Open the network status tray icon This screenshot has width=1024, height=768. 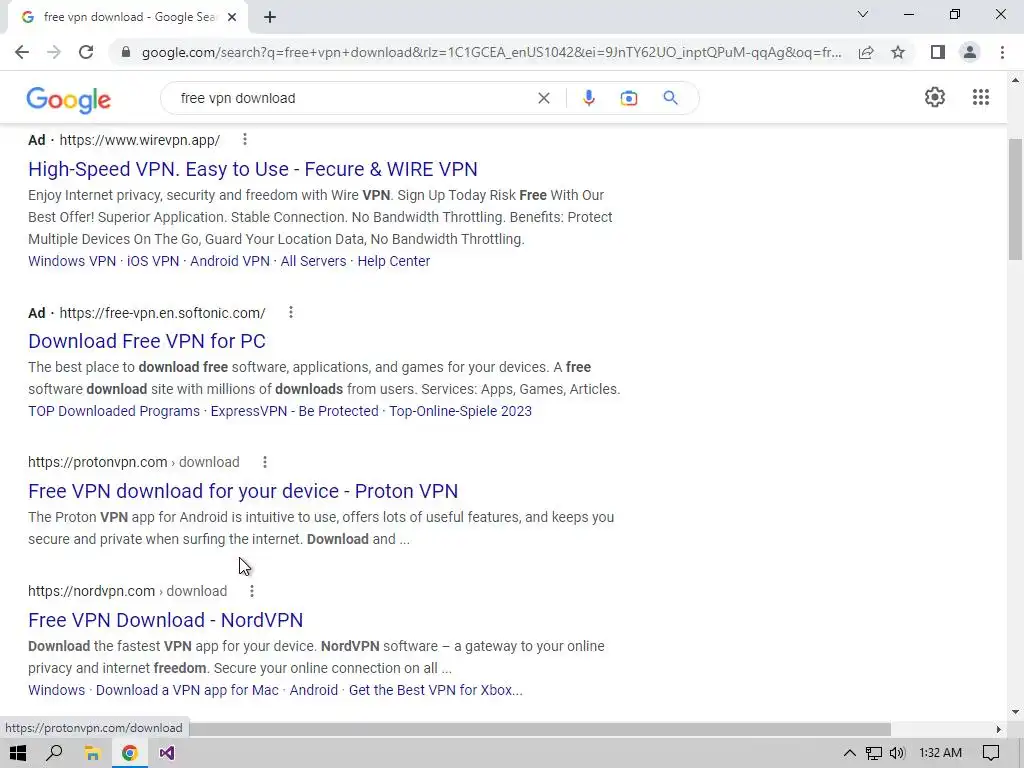(x=873, y=753)
